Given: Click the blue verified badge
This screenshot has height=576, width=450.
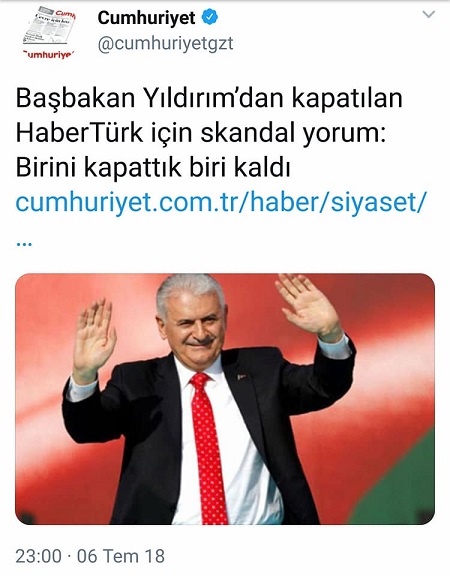Looking at the screenshot, I should [x=210, y=17].
